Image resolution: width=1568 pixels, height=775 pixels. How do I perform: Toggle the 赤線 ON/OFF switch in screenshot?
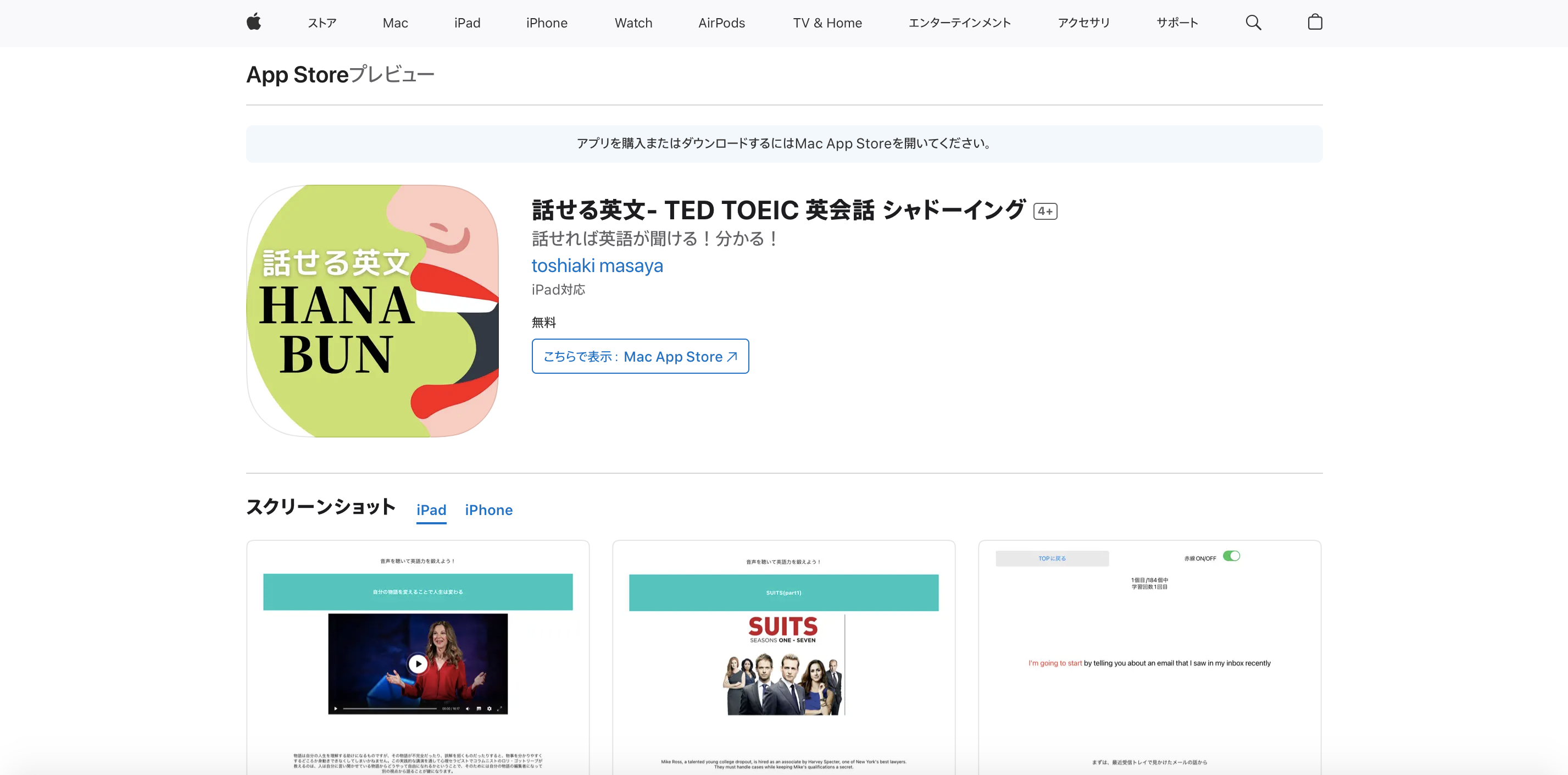(1231, 556)
